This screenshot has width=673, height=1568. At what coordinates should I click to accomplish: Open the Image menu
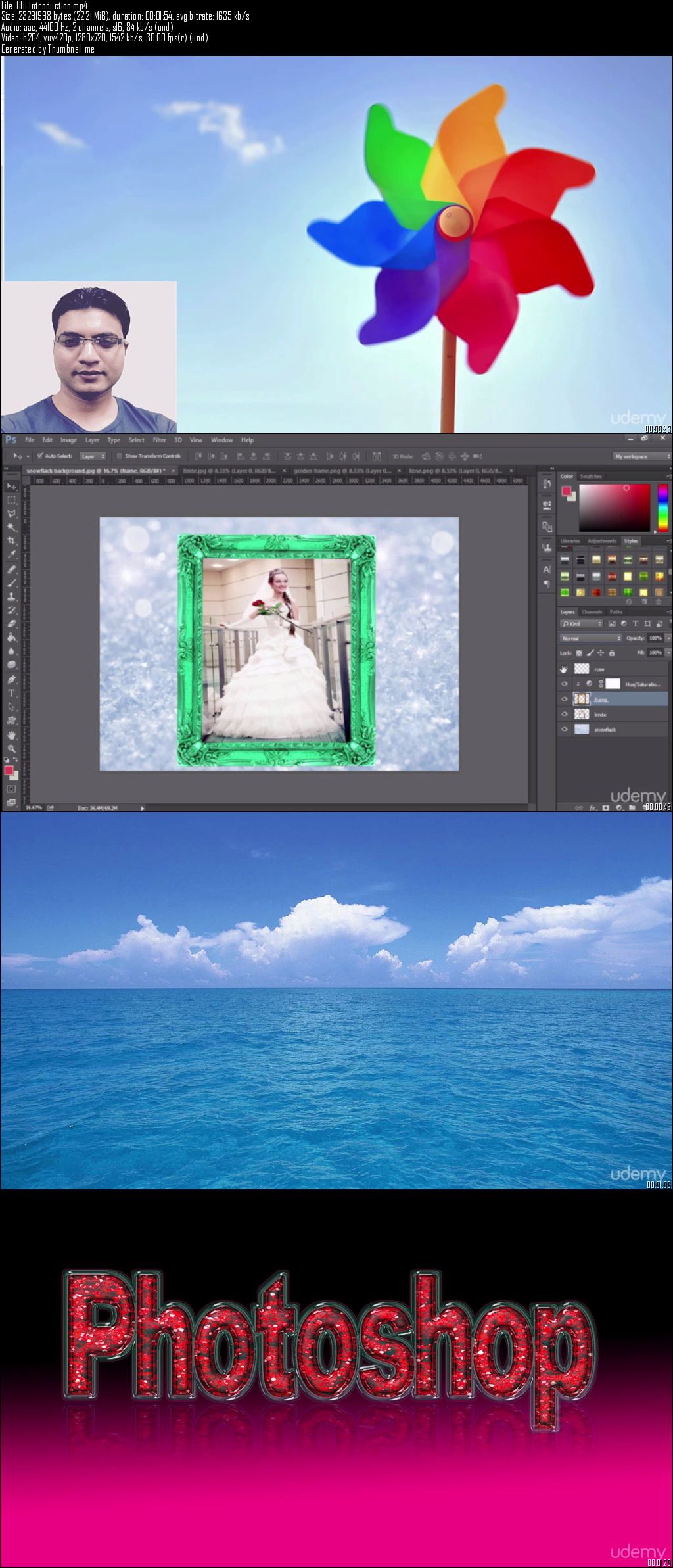coord(68,440)
